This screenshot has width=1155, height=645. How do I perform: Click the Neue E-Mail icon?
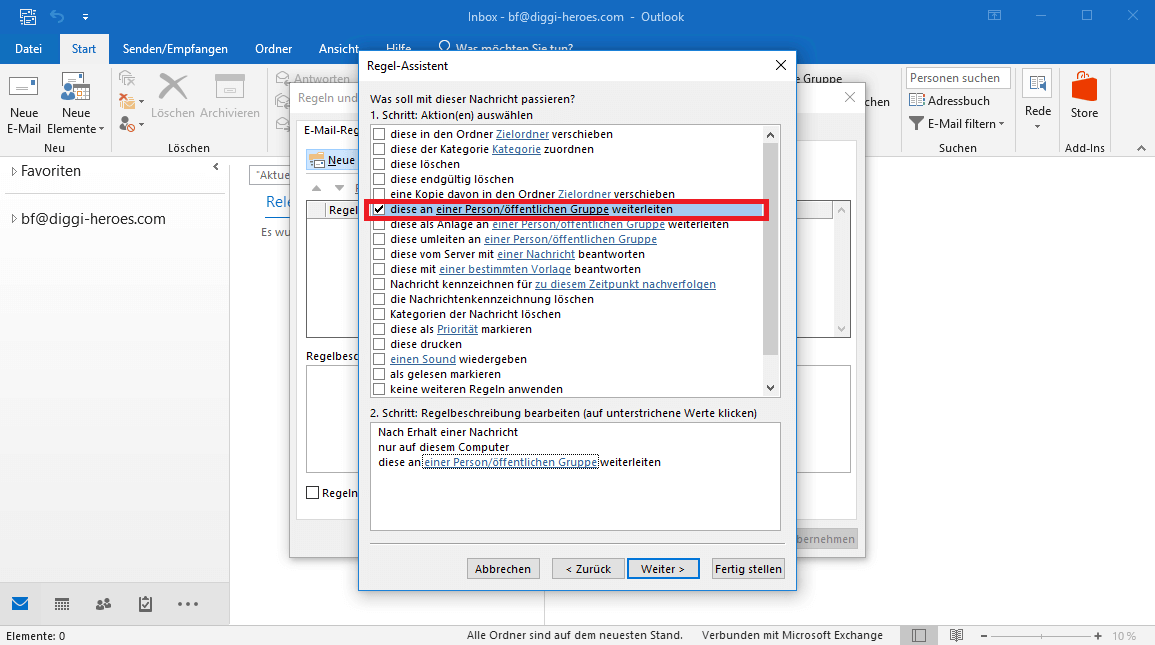(24, 89)
